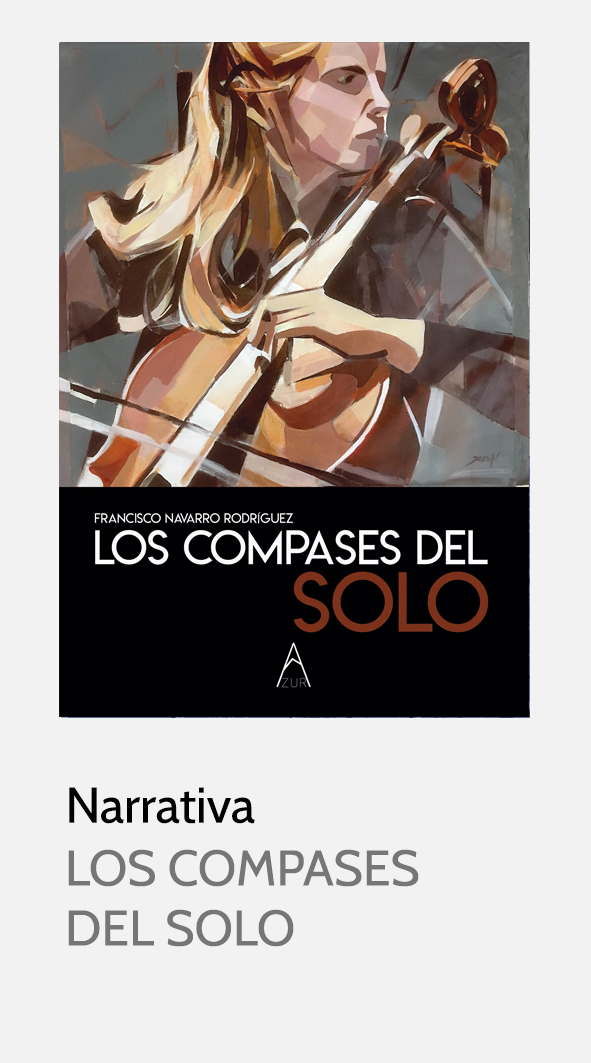Click the rust-colored SOLO word on cover

tap(390, 602)
